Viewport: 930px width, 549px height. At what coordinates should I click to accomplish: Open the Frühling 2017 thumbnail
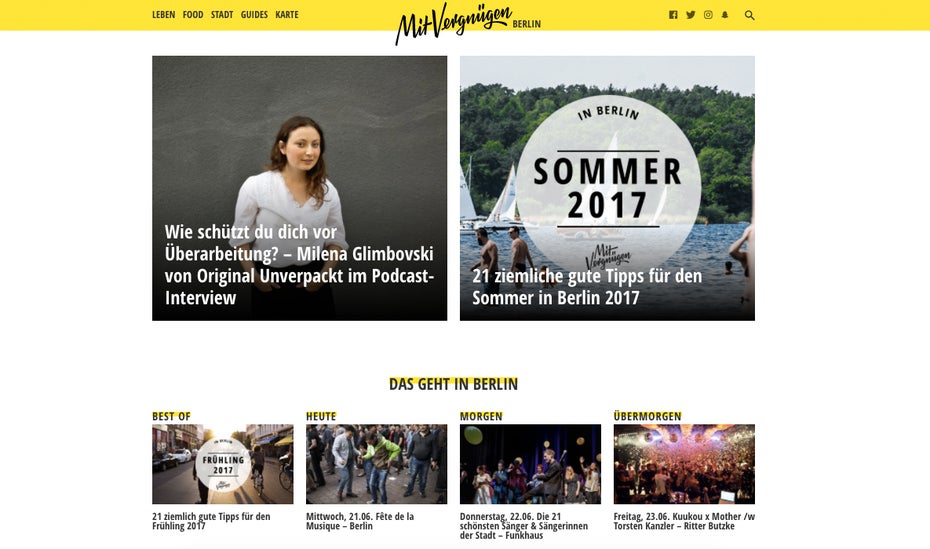click(x=222, y=464)
